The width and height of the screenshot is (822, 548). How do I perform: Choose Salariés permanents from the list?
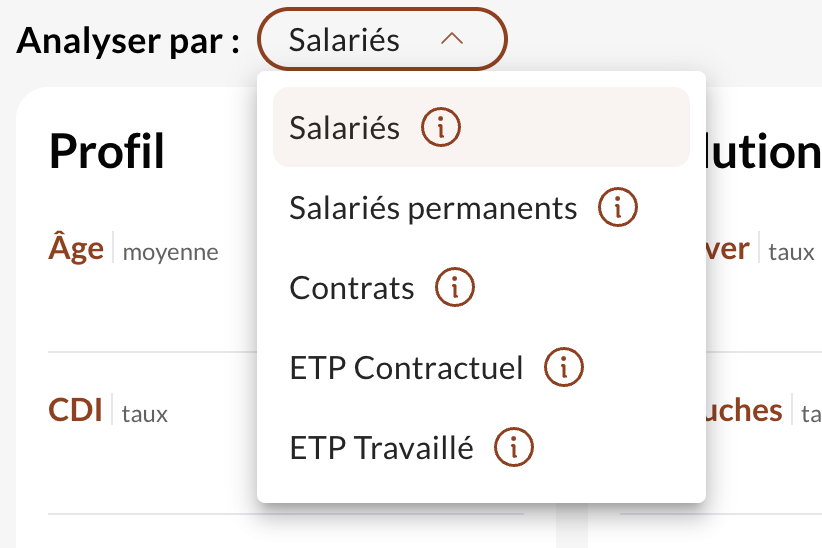pos(481,207)
